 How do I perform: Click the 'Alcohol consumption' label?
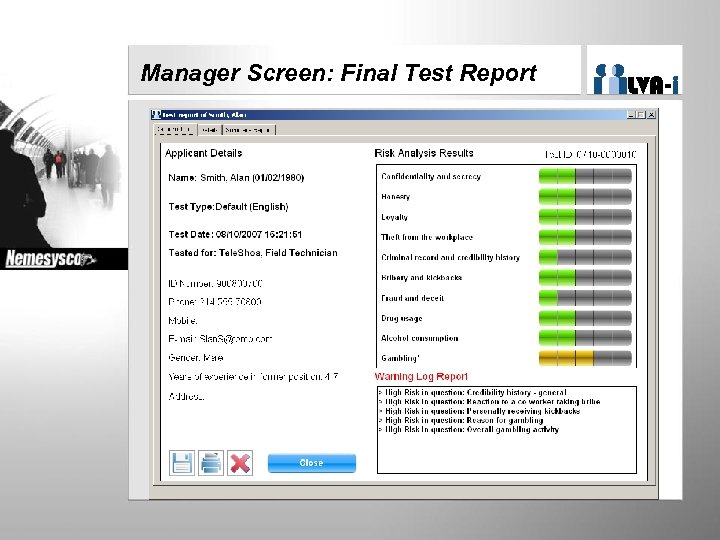[419, 338]
